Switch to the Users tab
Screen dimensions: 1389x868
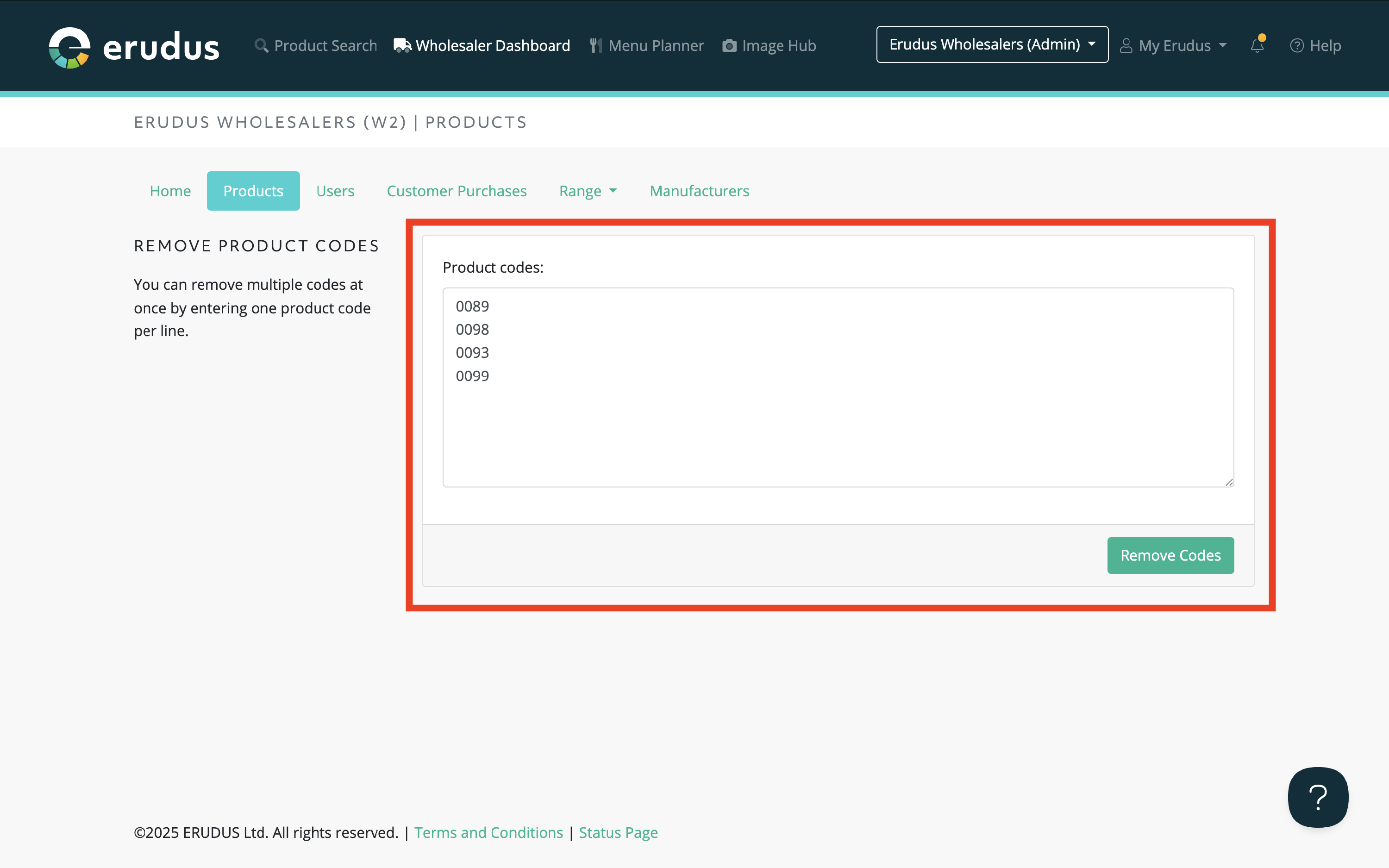335,191
